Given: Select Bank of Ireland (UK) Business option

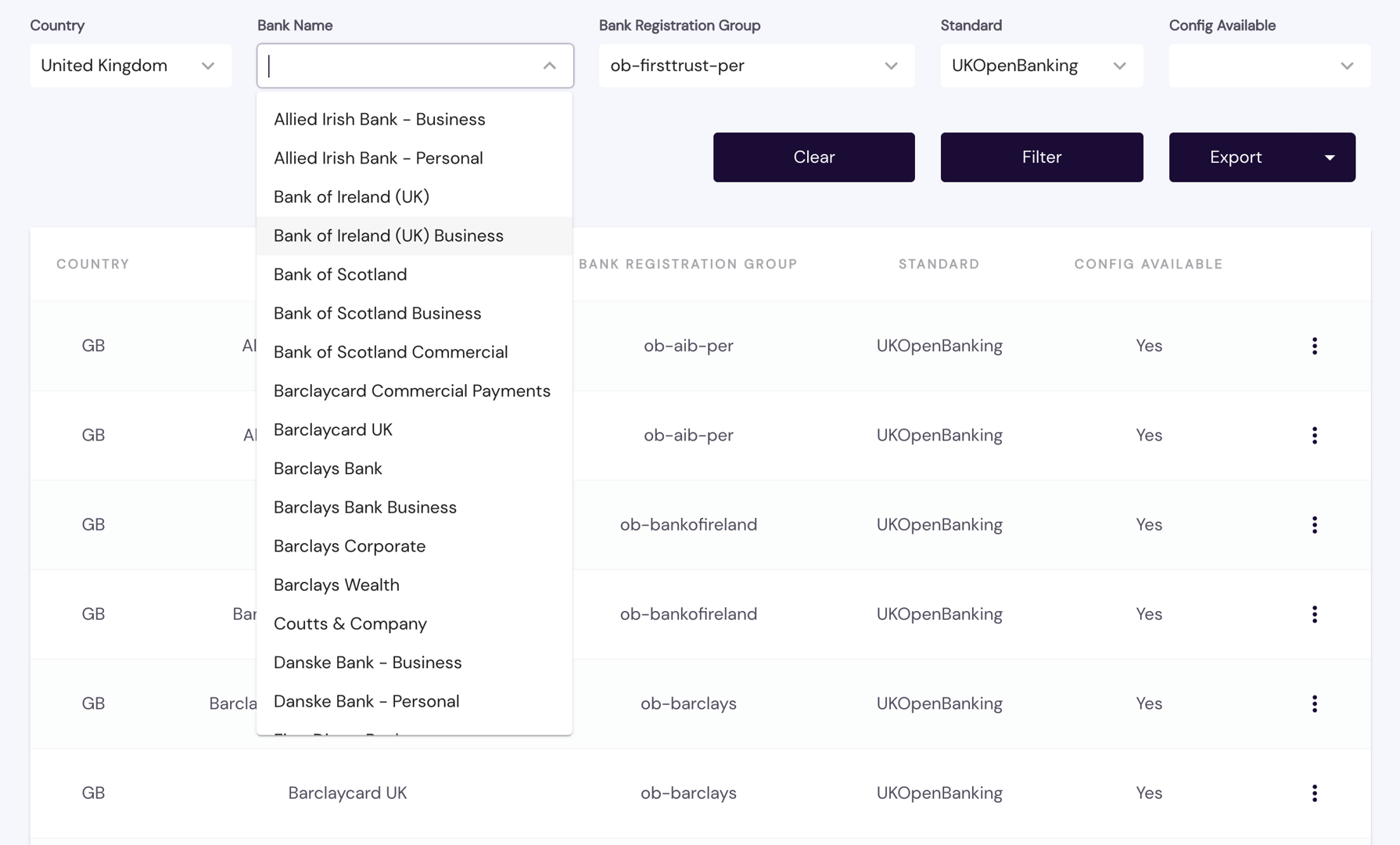Looking at the screenshot, I should [389, 236].
